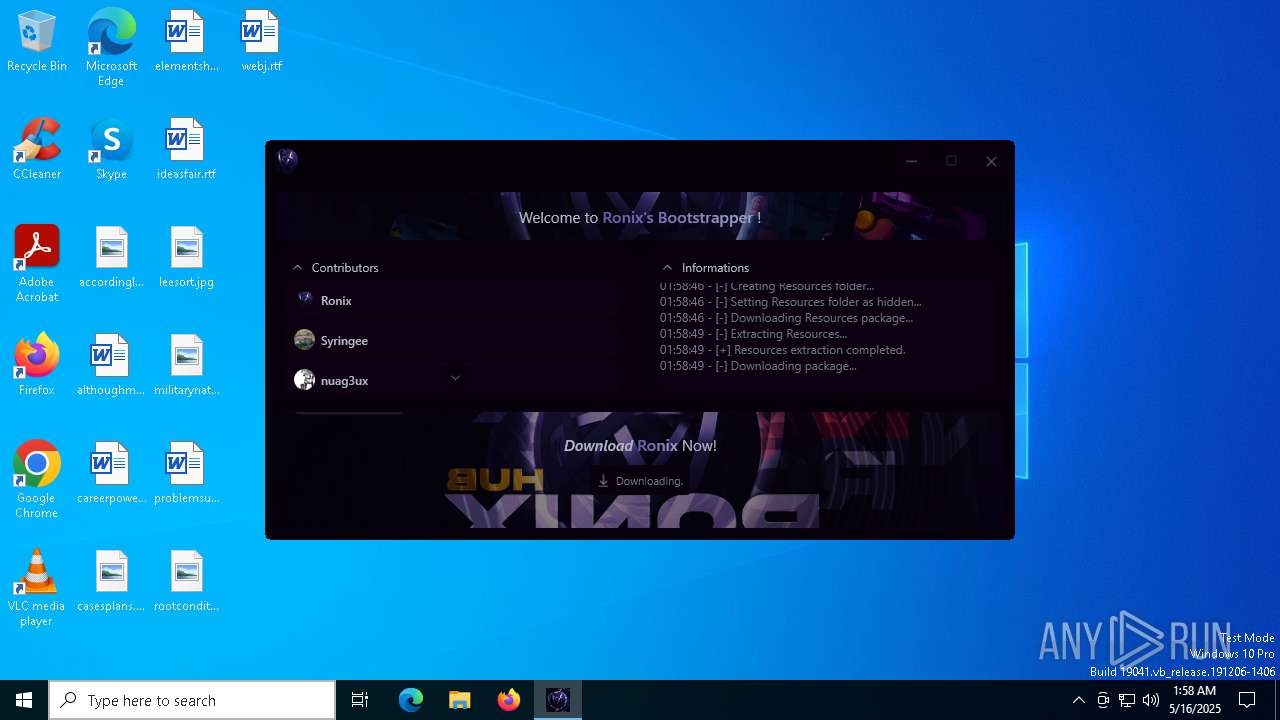The width and height of the screenshot is (1280, 720).
Task: Minimize the Ronix Bootstrapper window
Action: point(911,161)
